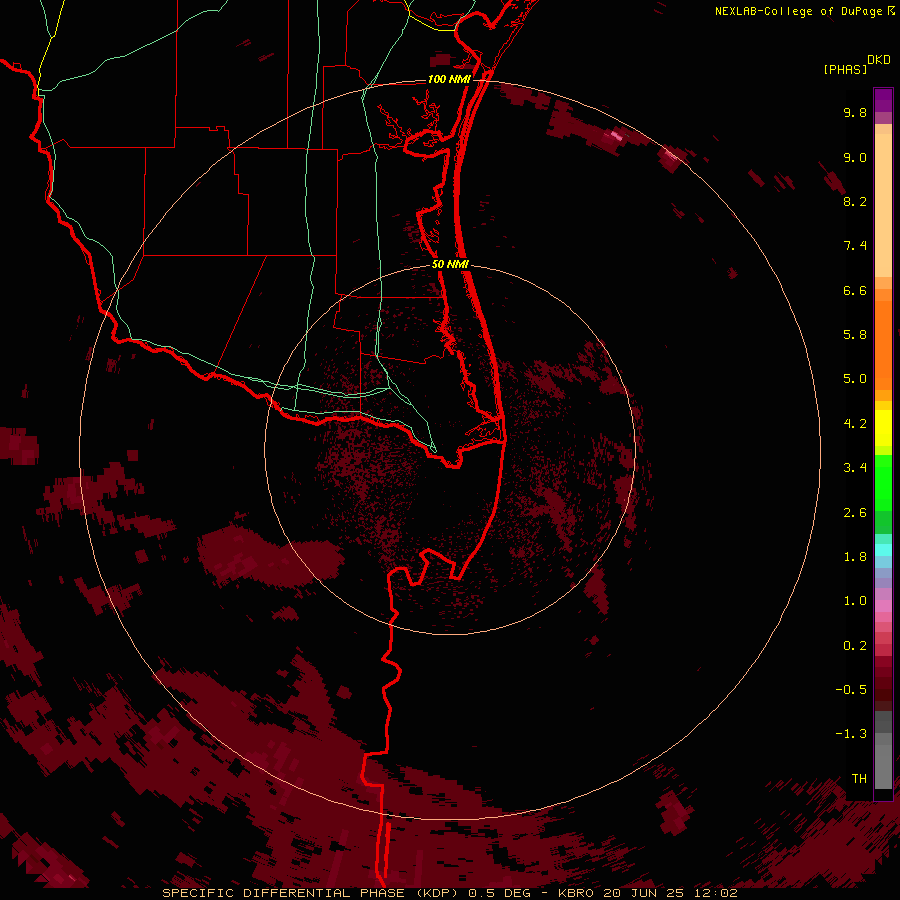Image resolution: width=900 pixels, height=900 pixels.
Task: Click the 50 NMI range ring label
Action: tap(450, 264)
